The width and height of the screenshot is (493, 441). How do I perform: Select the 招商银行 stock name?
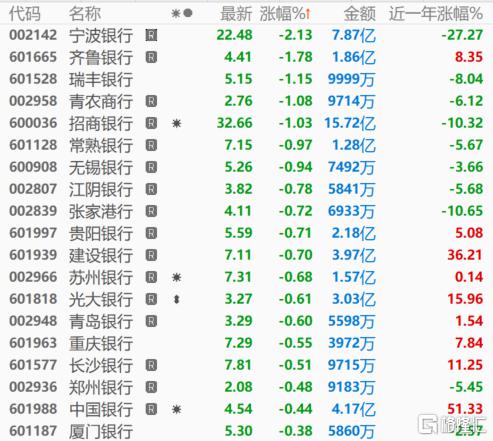pos(101,123)
